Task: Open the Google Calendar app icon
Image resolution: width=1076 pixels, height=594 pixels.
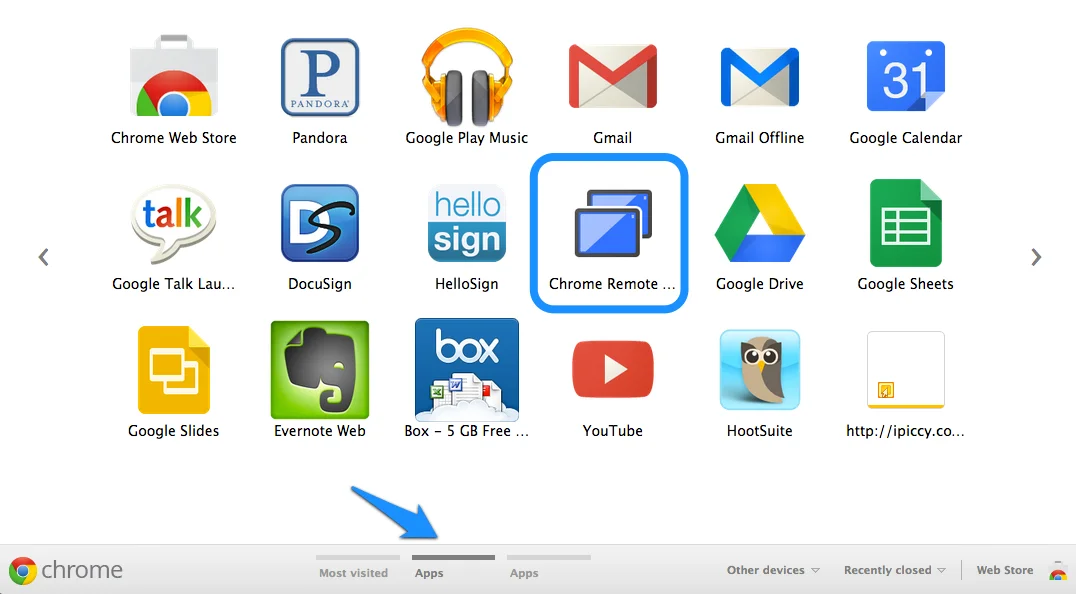Action: tap(906, 76)
